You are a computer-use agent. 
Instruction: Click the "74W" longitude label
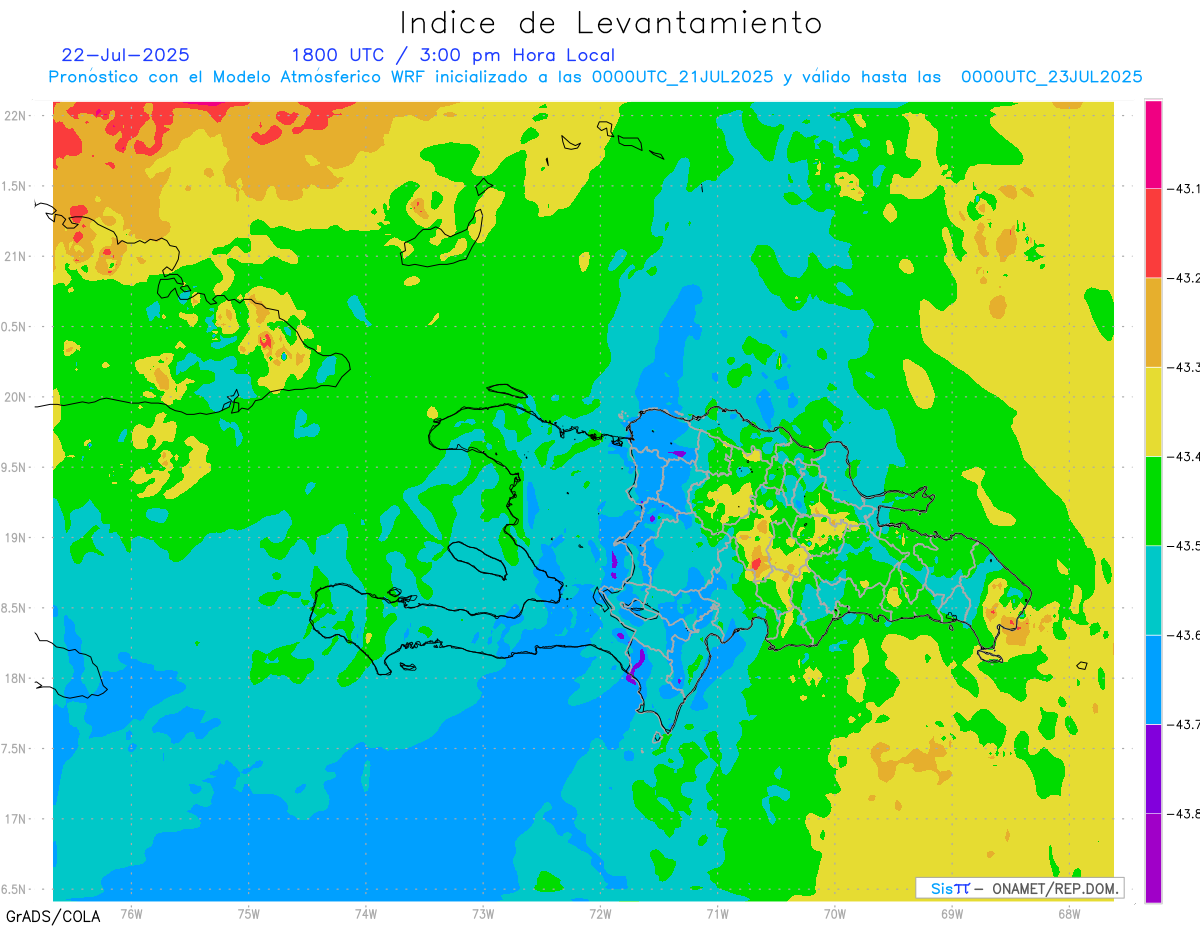coord(366,912)
